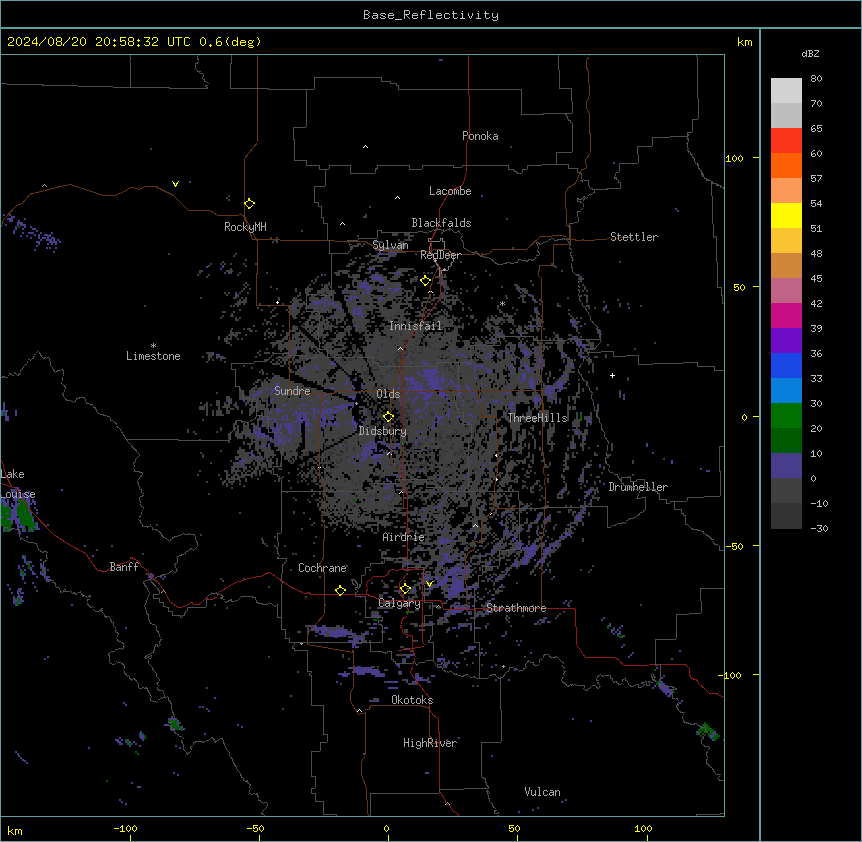Click the Didsbury label
Screen dimensions: 862x842
point(382,431)
